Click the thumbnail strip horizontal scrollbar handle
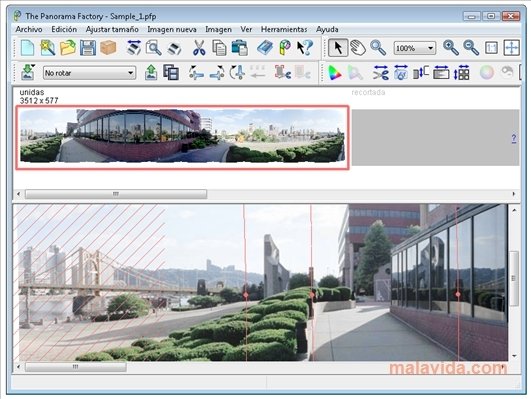Screen dimensions: 531x399 point(116,194)
